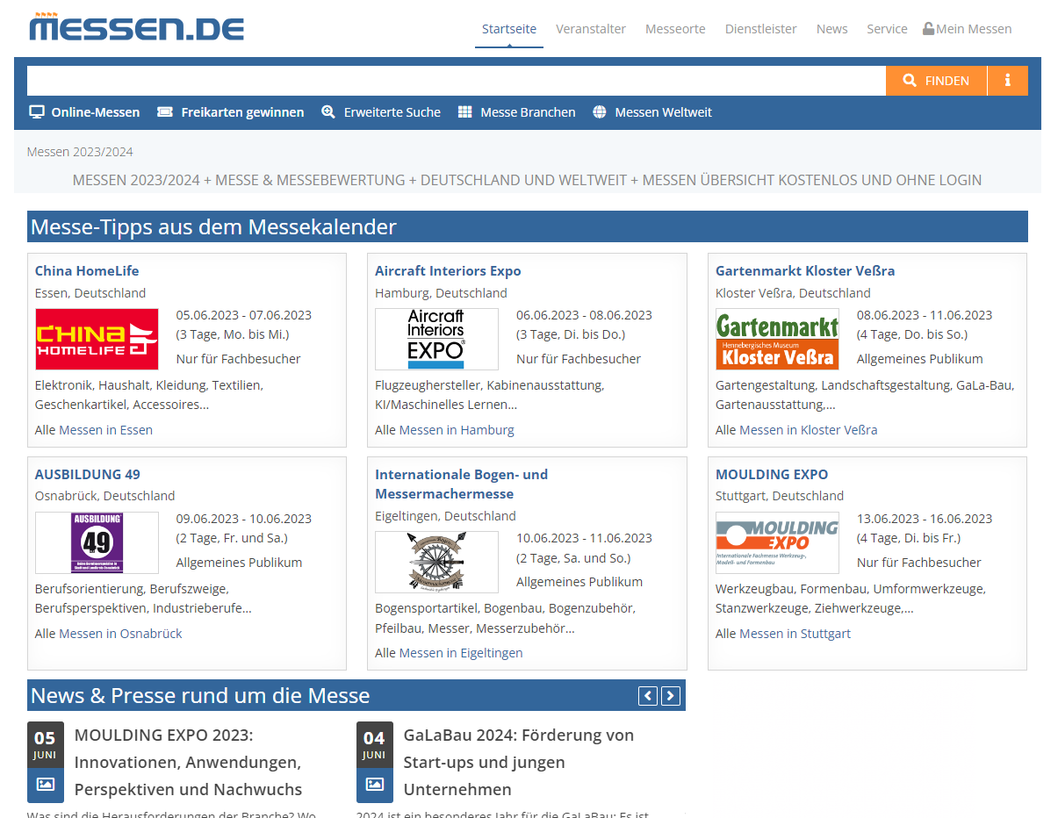Click image icon under 05 Juni date

45,784
